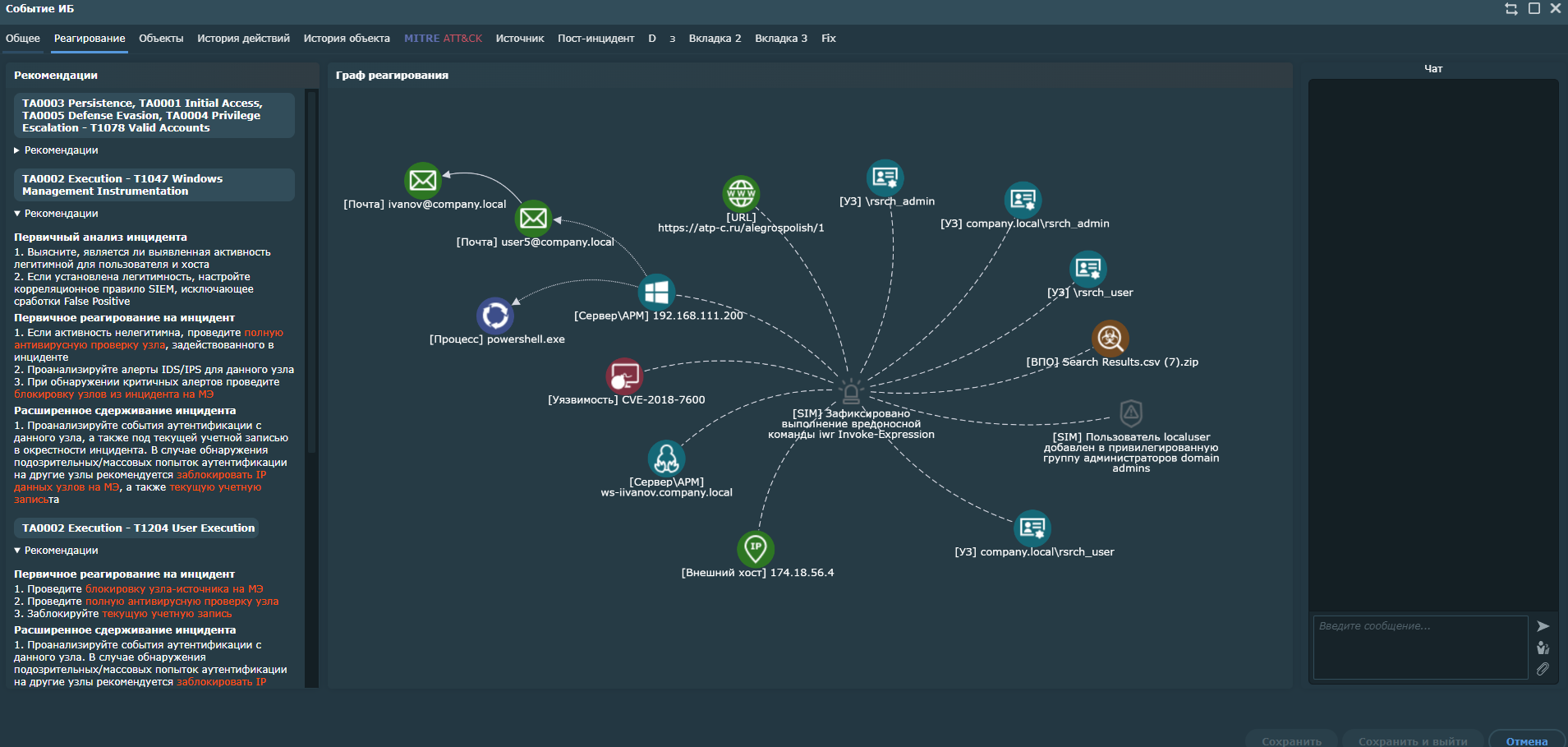
Task: Switch to the MITRE ATT&CK tab
Action: pyautogui.click(x=442, y=38)
